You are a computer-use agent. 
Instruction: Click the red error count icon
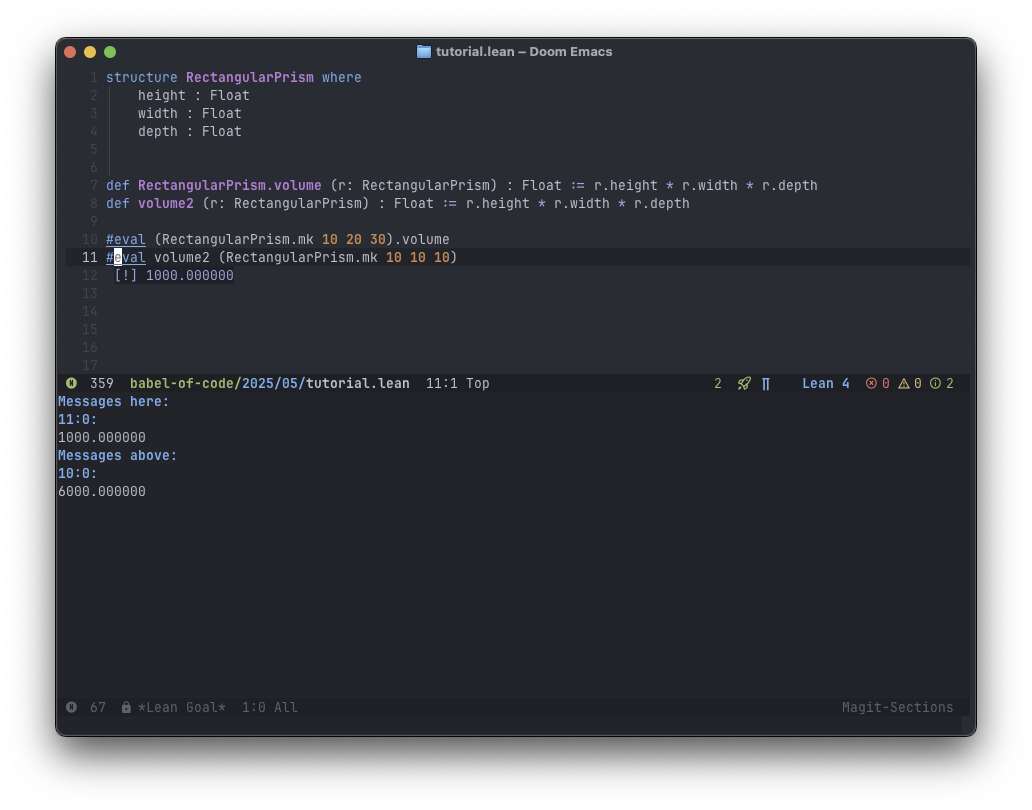pyautogui.click(x=871, y=383)
